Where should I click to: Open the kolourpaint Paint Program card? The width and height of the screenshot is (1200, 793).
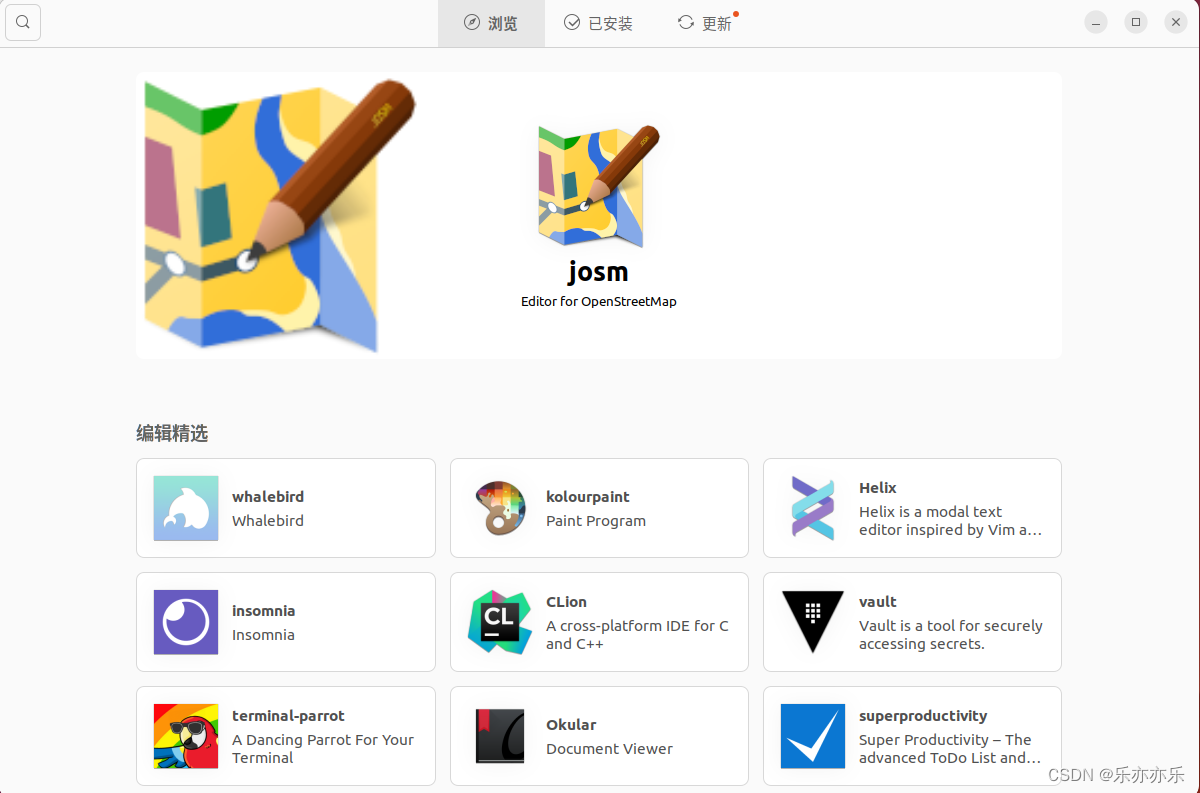tap(599, 508)
